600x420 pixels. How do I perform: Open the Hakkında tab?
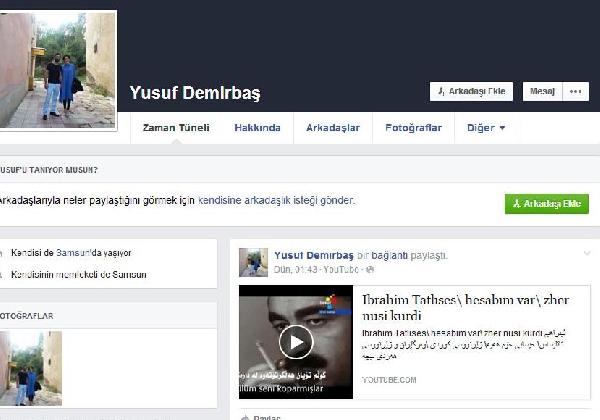[258, 128]
